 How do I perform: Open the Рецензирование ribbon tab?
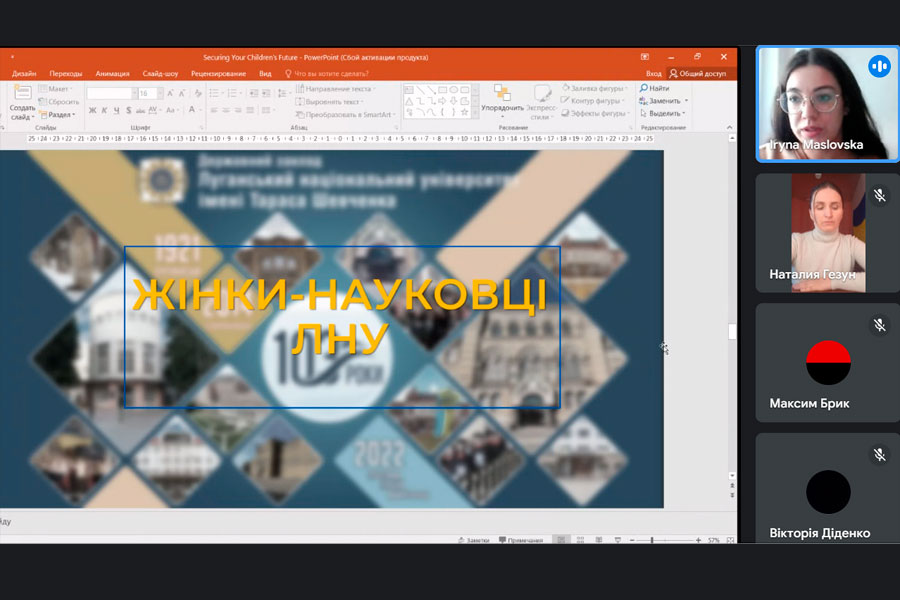217,73
